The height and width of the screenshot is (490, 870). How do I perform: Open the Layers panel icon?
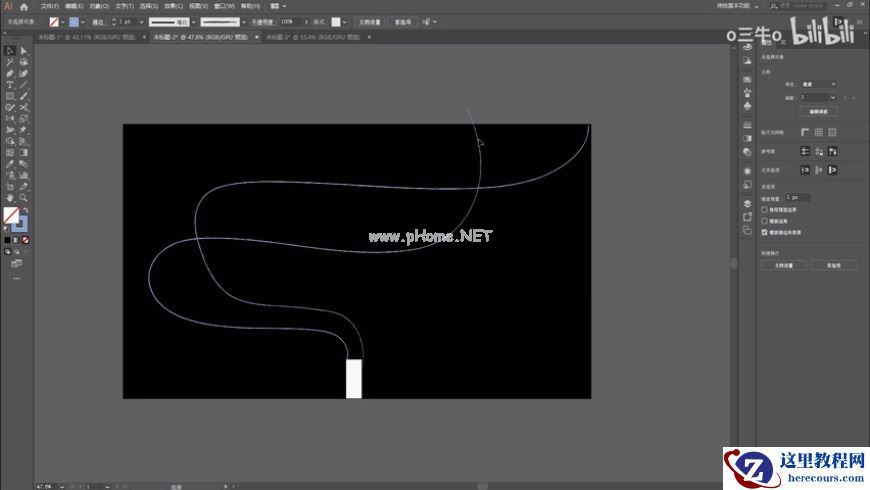tap(747, 204)
